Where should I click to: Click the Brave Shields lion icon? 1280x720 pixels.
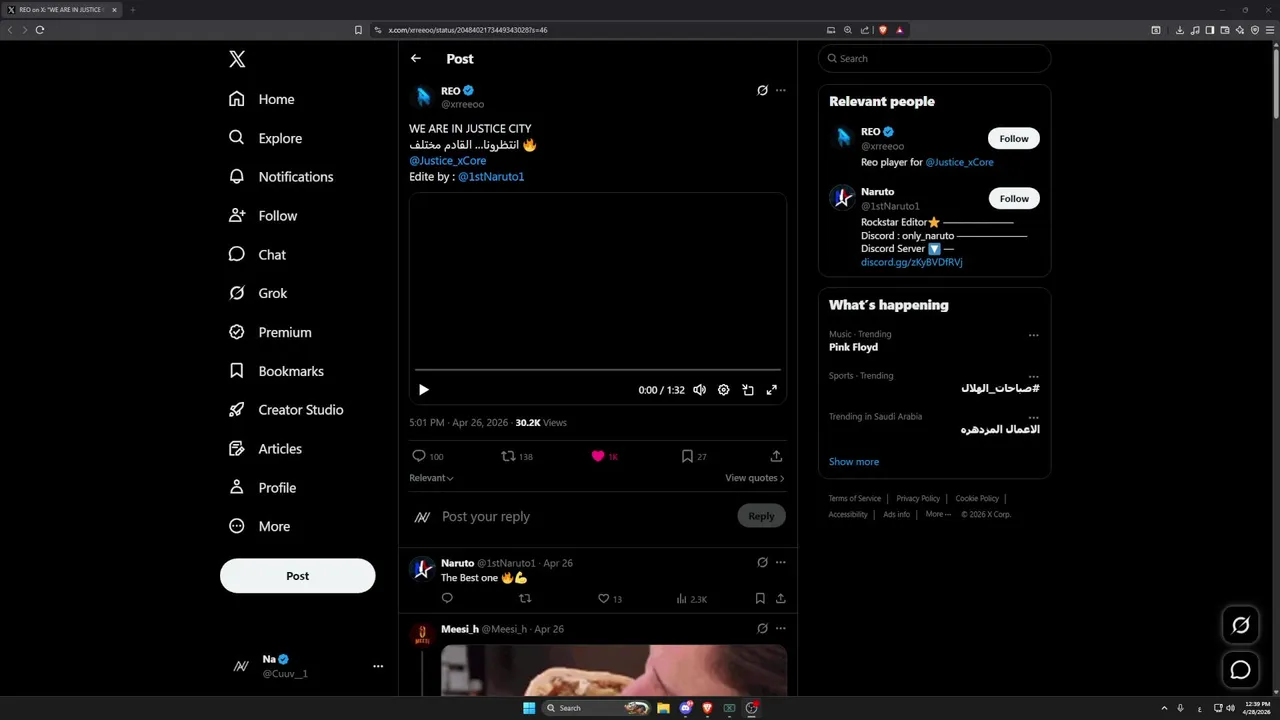click(883, 30)
